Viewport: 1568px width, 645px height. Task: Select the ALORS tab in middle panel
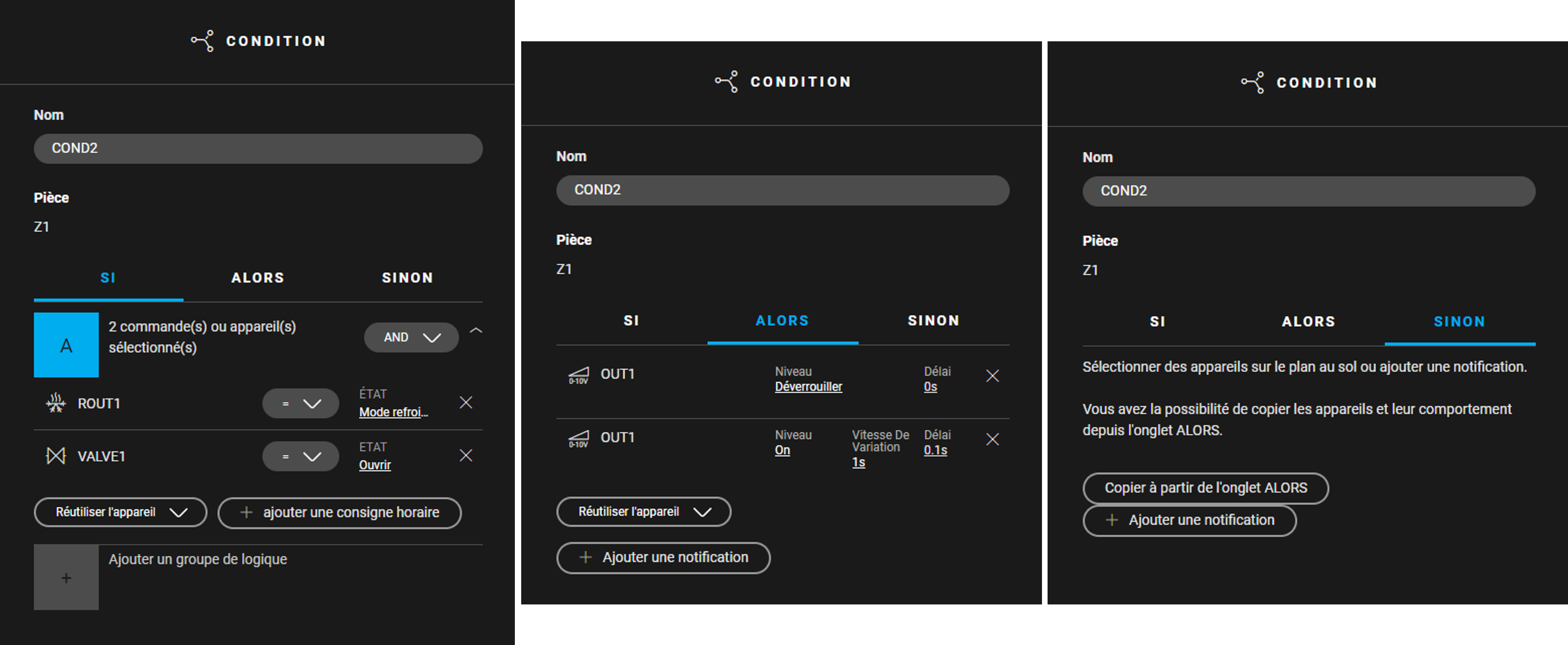coord(783,320)
